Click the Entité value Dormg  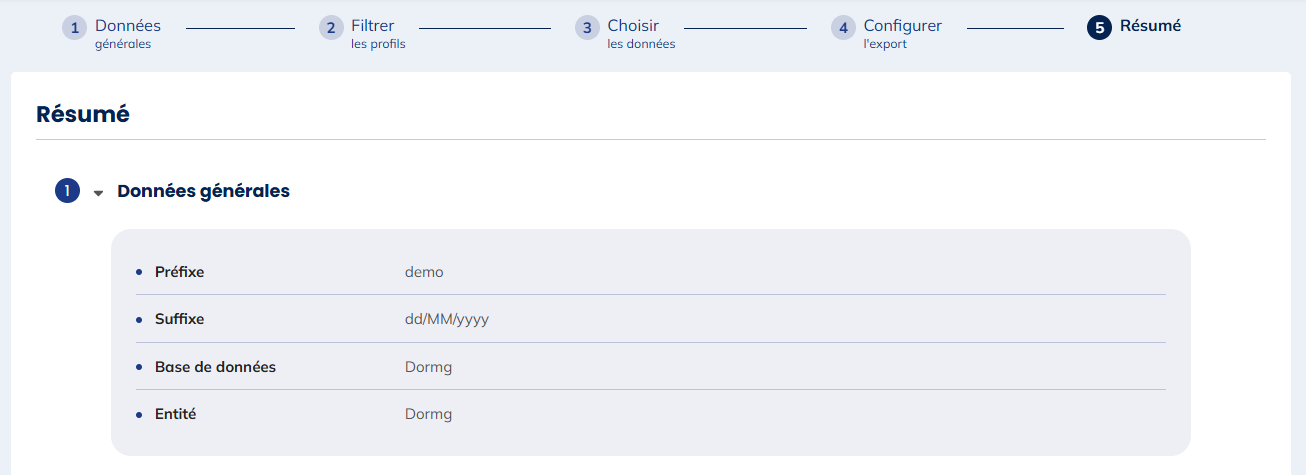point(429,414)
